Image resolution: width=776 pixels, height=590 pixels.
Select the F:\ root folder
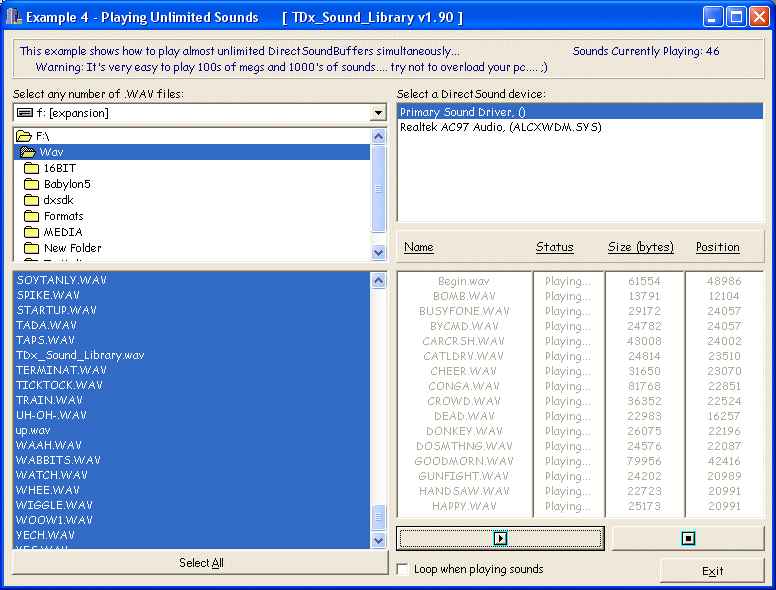(192, 136)
